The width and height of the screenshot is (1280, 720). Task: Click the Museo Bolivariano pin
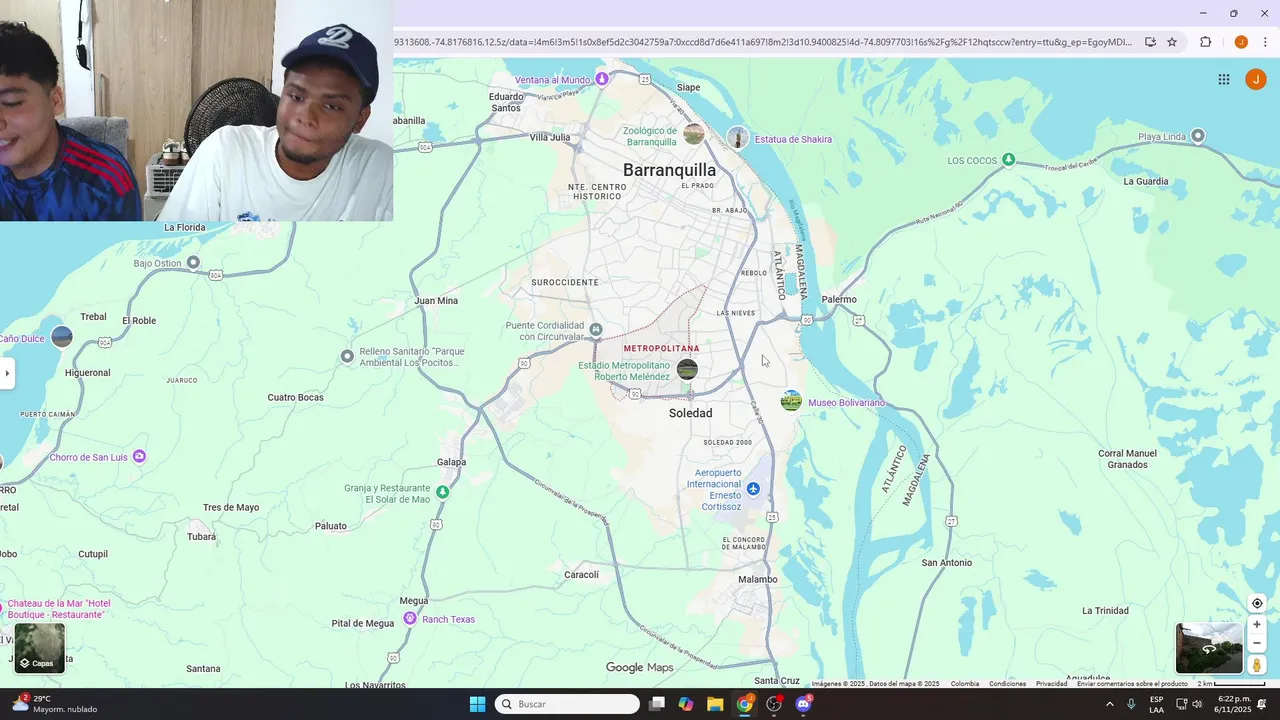pos(791,402)
